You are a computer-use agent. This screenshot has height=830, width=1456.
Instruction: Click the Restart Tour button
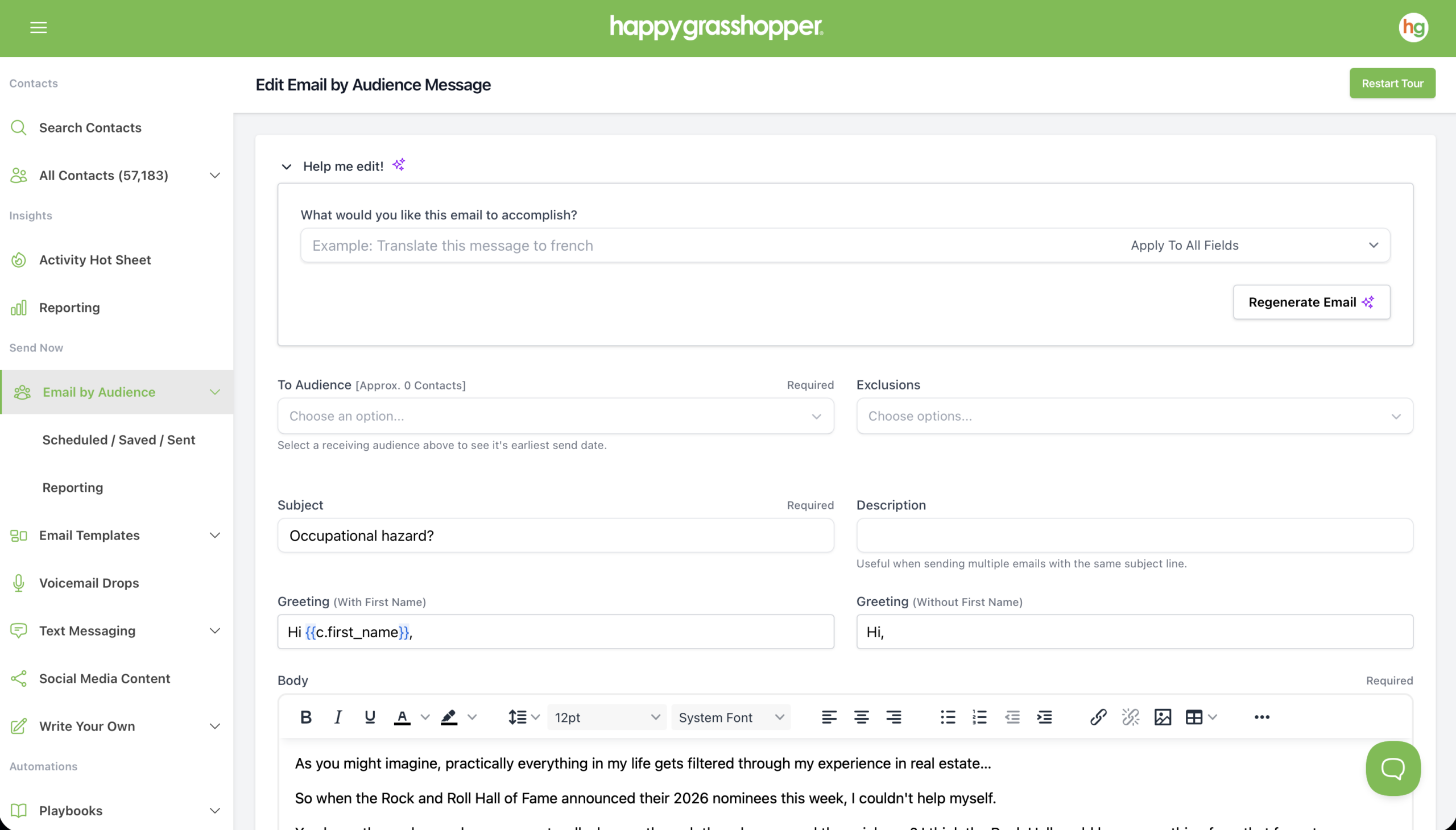coord(1392,83)
